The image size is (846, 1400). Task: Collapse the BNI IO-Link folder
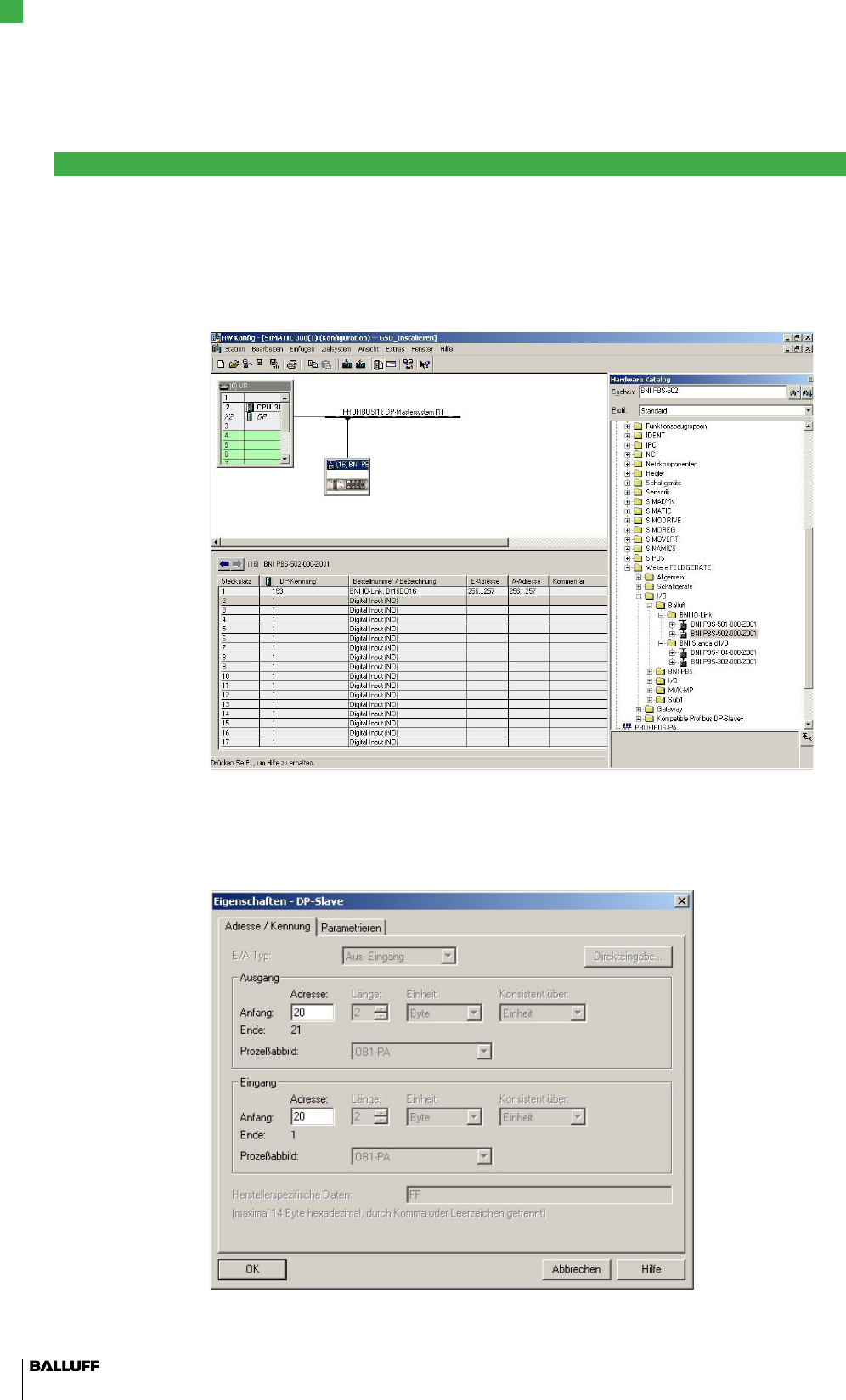[x=661, y=615]
